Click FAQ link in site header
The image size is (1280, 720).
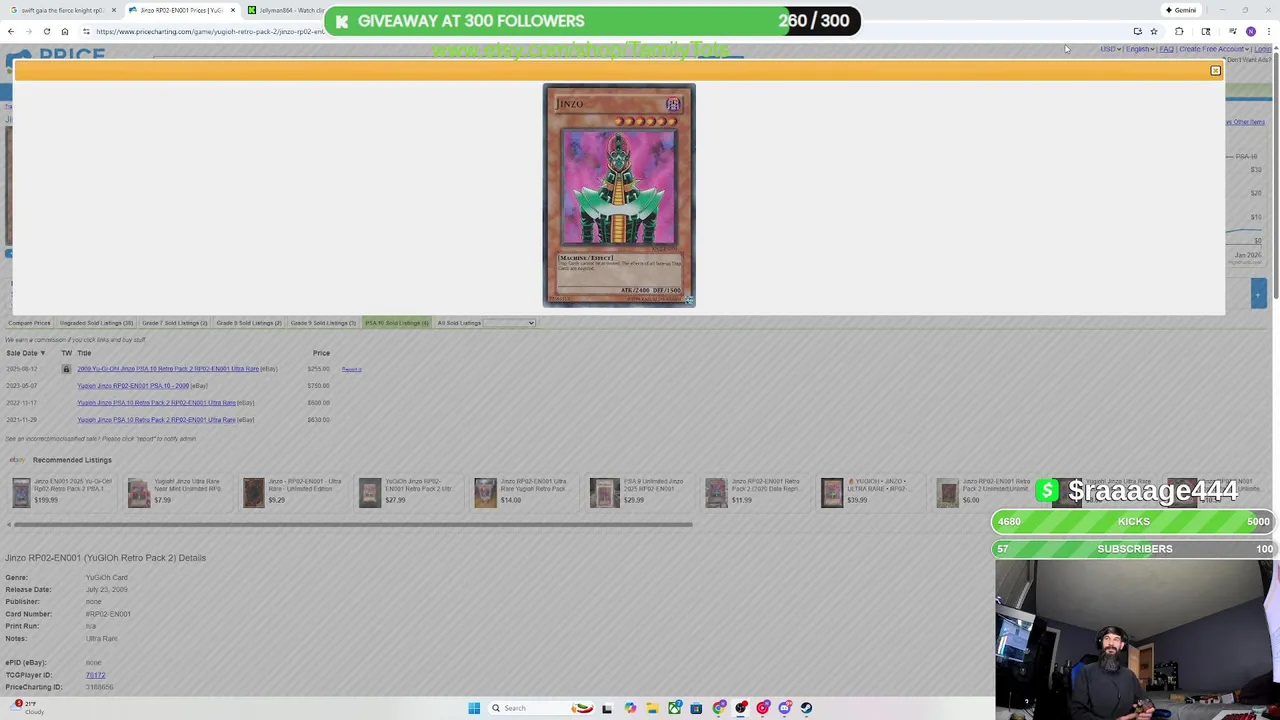(1166, 49)
